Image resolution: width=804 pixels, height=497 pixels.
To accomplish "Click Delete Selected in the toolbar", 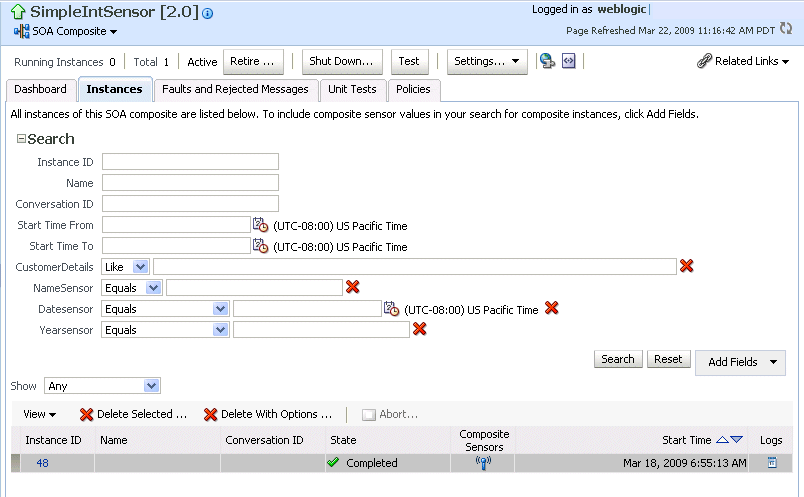I will (x=133, y=414).
